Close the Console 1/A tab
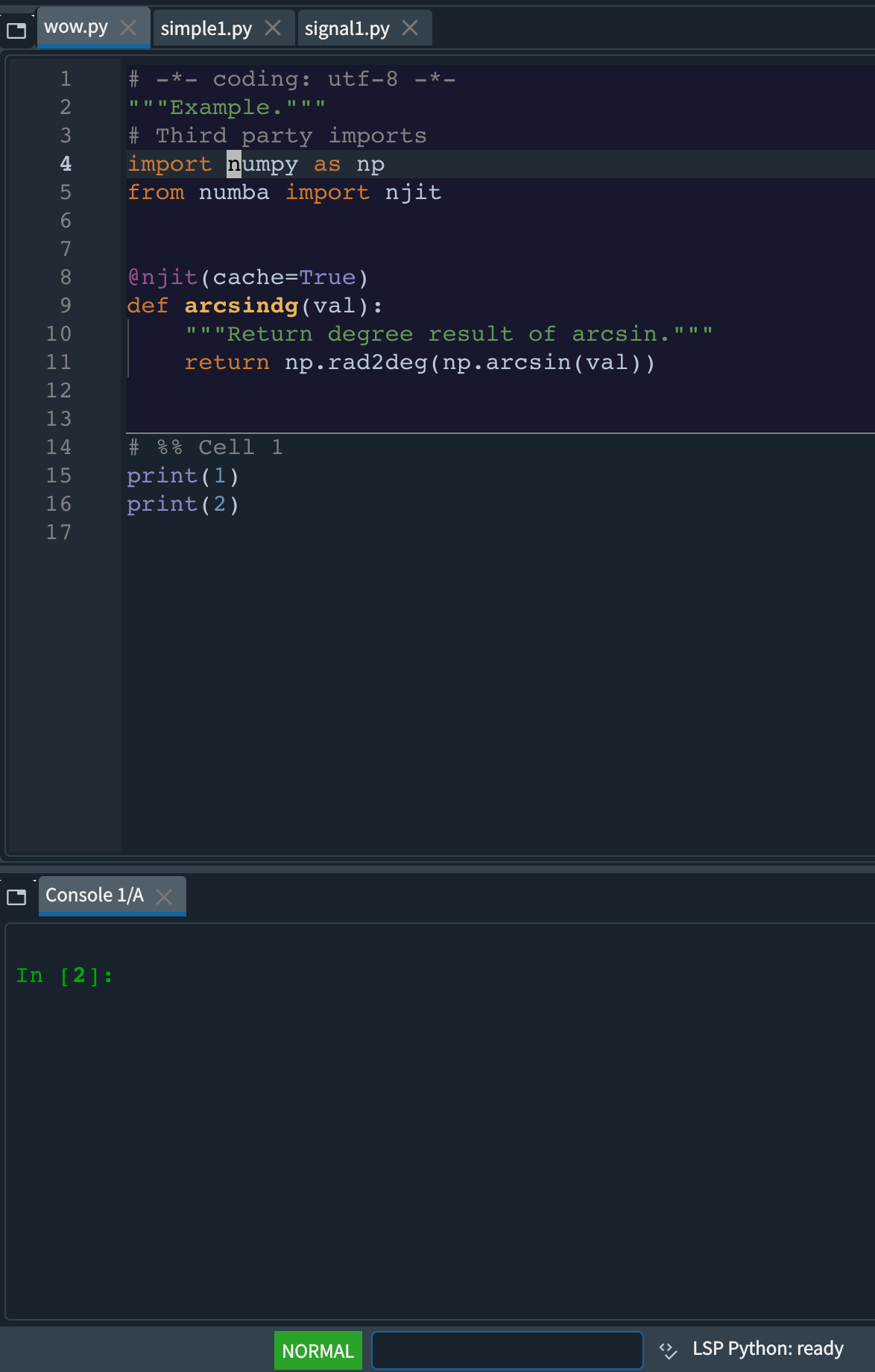This screenshot has height=1372, width=875. [164, 896]
